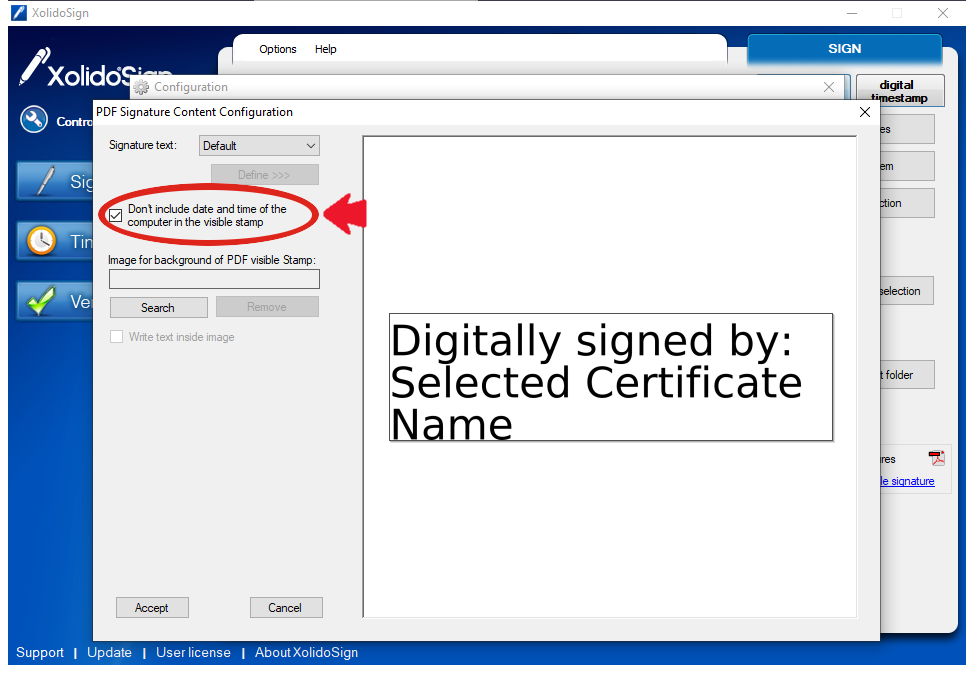The height and width of the screenshot is (678, 973).
Task: Select the digital timestamp tab
Action: pyautogui.click(x=899, y=91)
